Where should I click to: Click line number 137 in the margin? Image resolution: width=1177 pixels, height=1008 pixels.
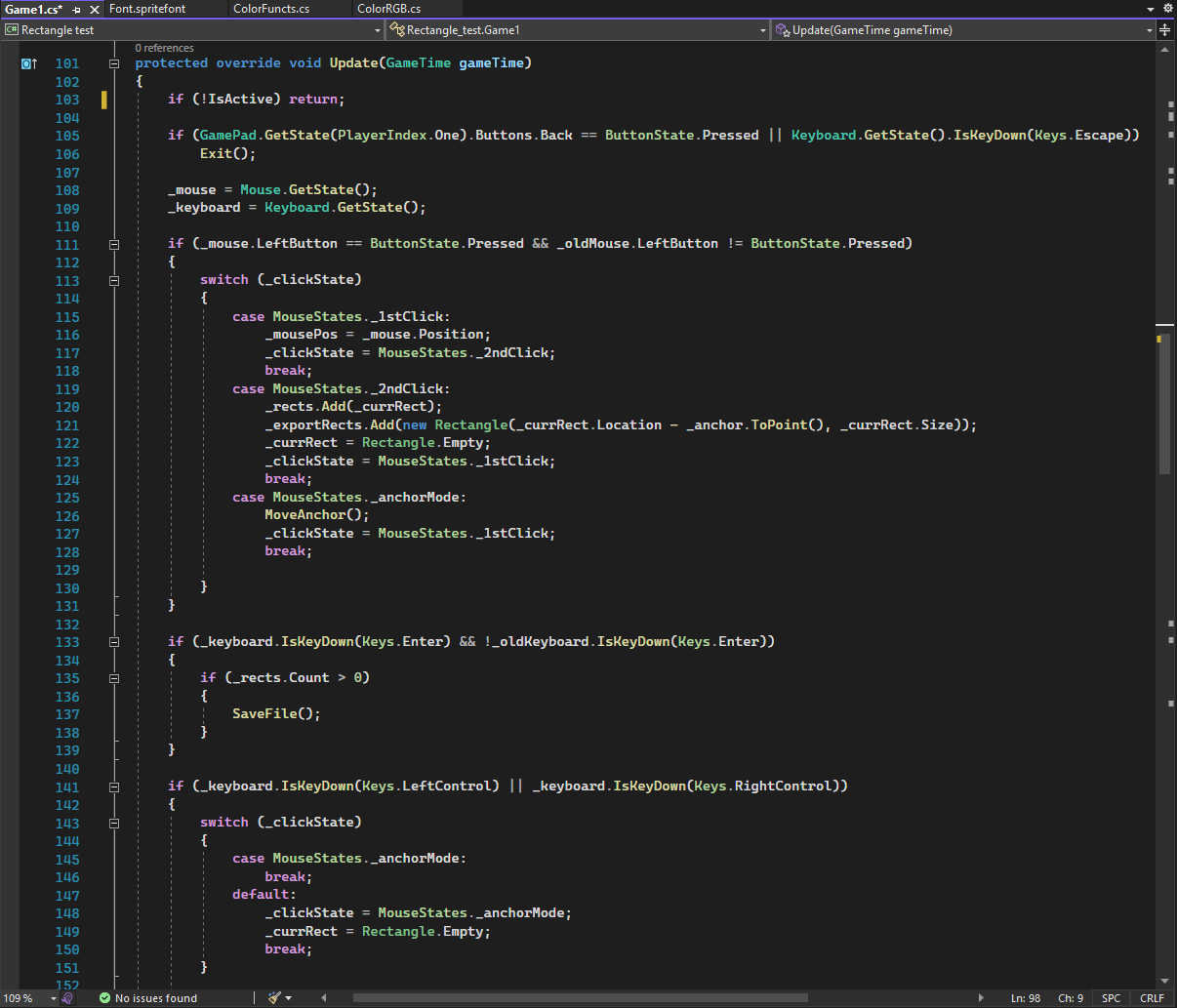click(67, 714)
